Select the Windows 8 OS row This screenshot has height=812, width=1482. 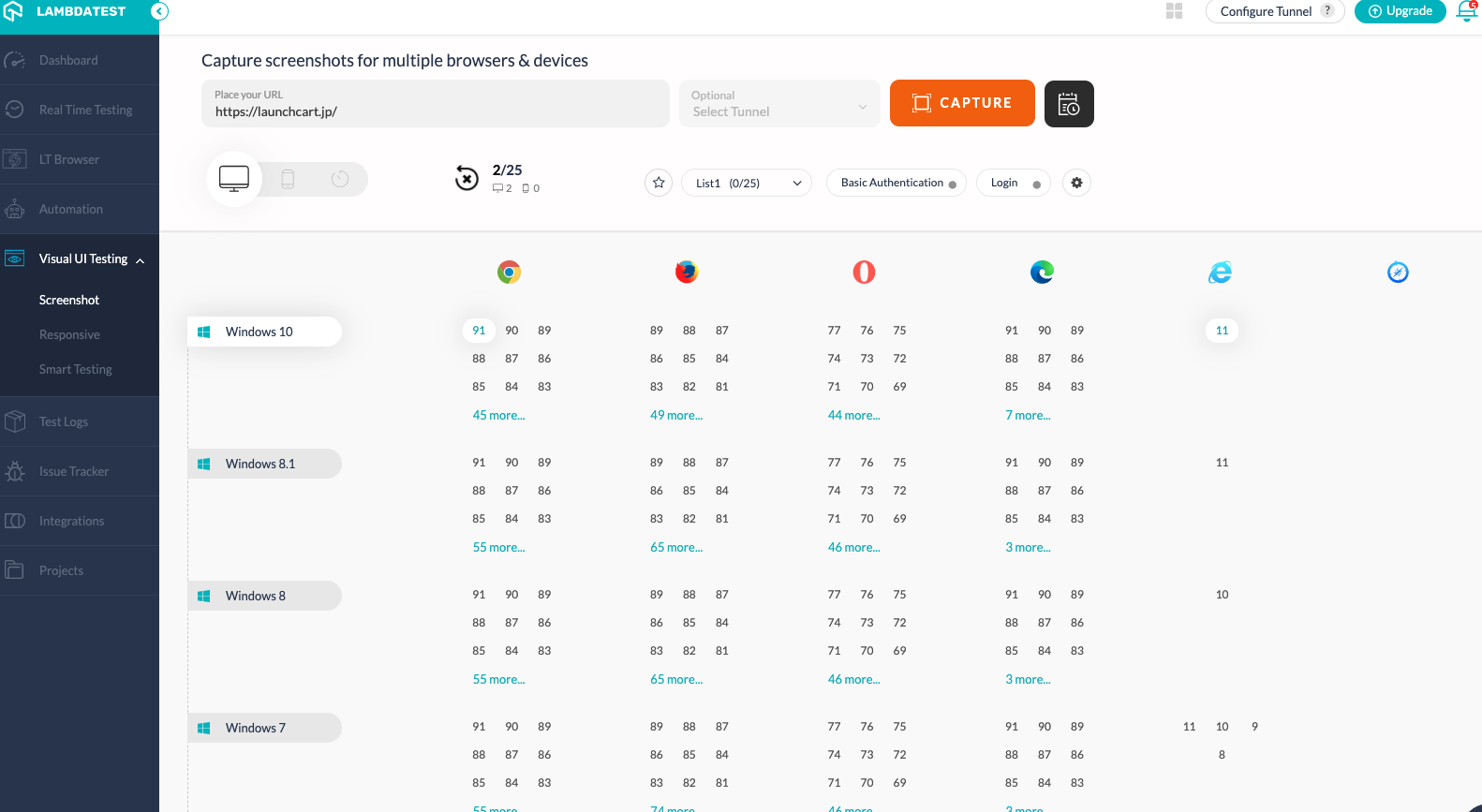pos(264,596)
